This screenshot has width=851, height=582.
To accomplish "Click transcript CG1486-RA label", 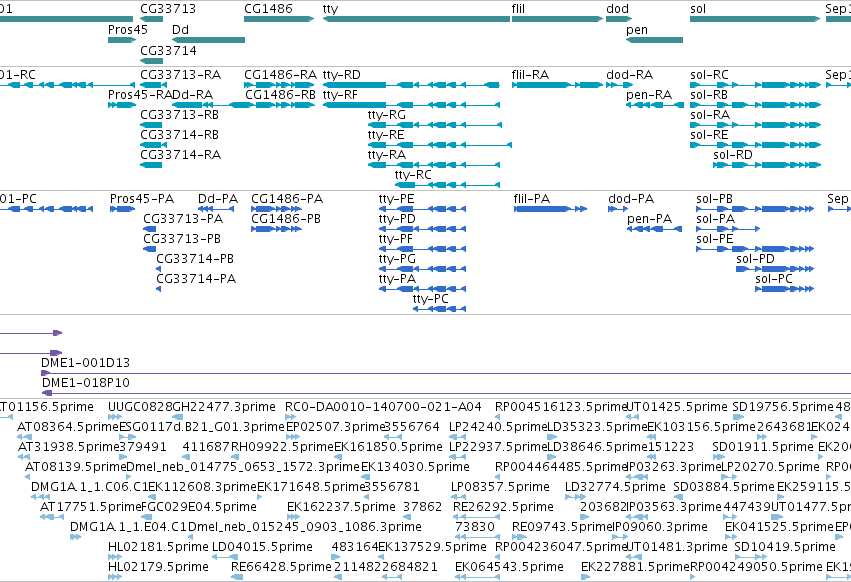I will click(280, 74).
